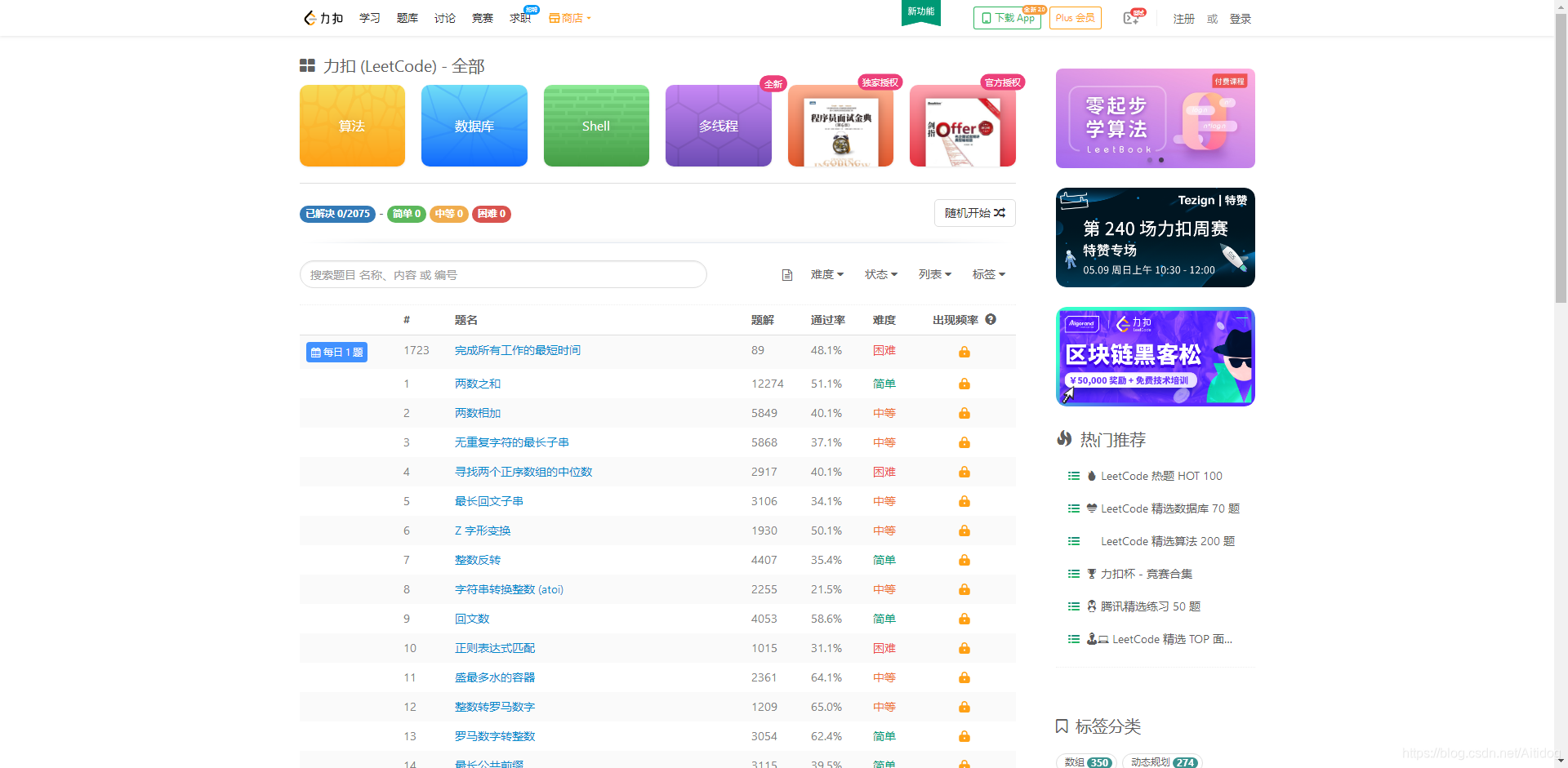Expand the 列表 filter dropdown
Image resolution: width=1568 pixels, height=768 pixels.
tap(935, 274)
